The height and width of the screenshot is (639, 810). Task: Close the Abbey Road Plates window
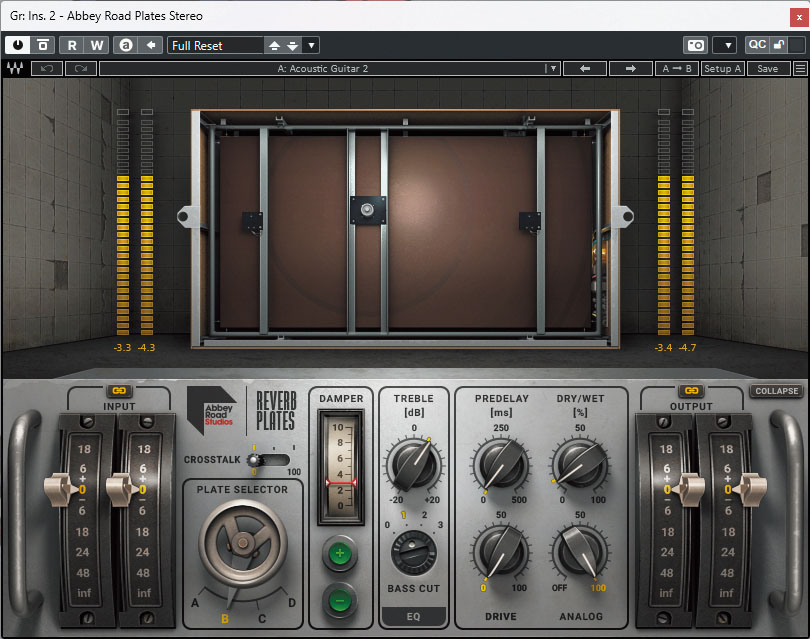799,17
